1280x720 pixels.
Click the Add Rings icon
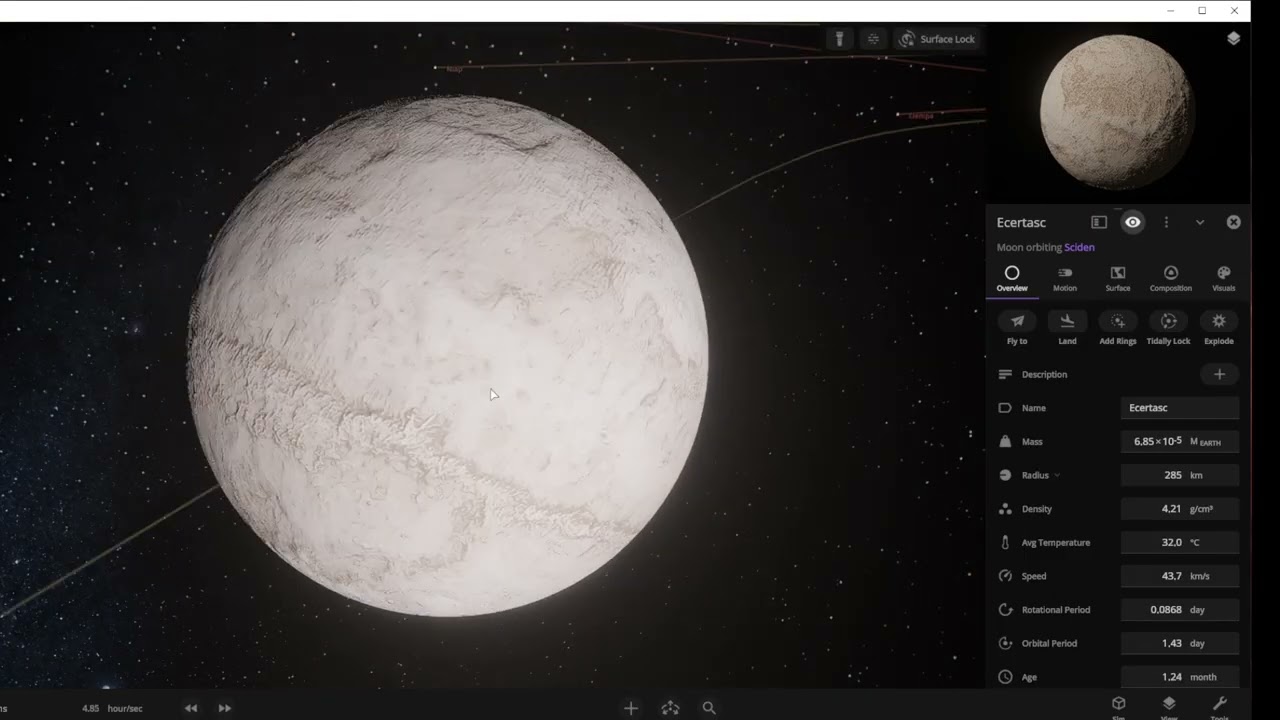coord(1118,321)
